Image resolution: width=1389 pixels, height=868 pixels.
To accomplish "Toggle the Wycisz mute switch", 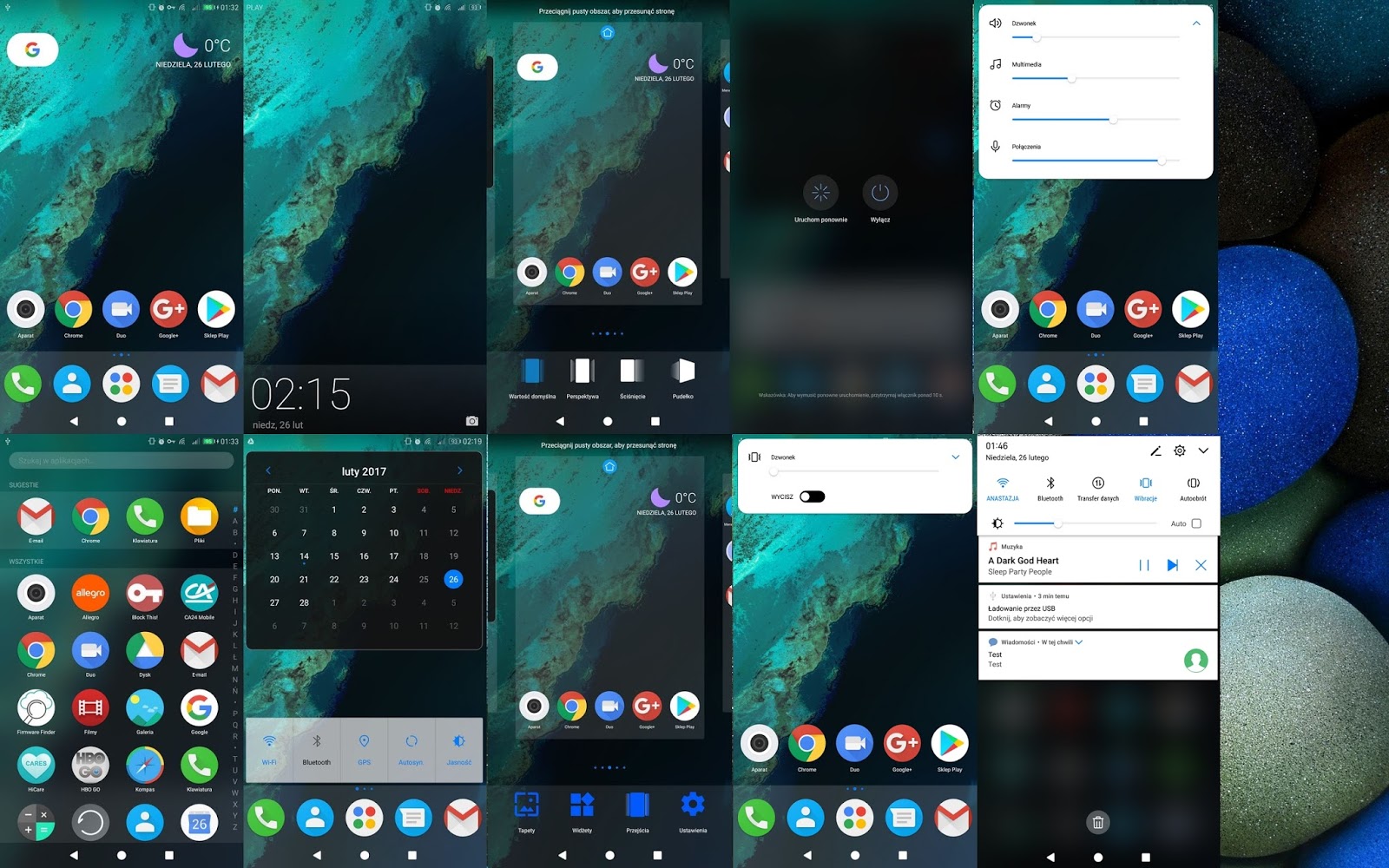I will pos(812,496).
